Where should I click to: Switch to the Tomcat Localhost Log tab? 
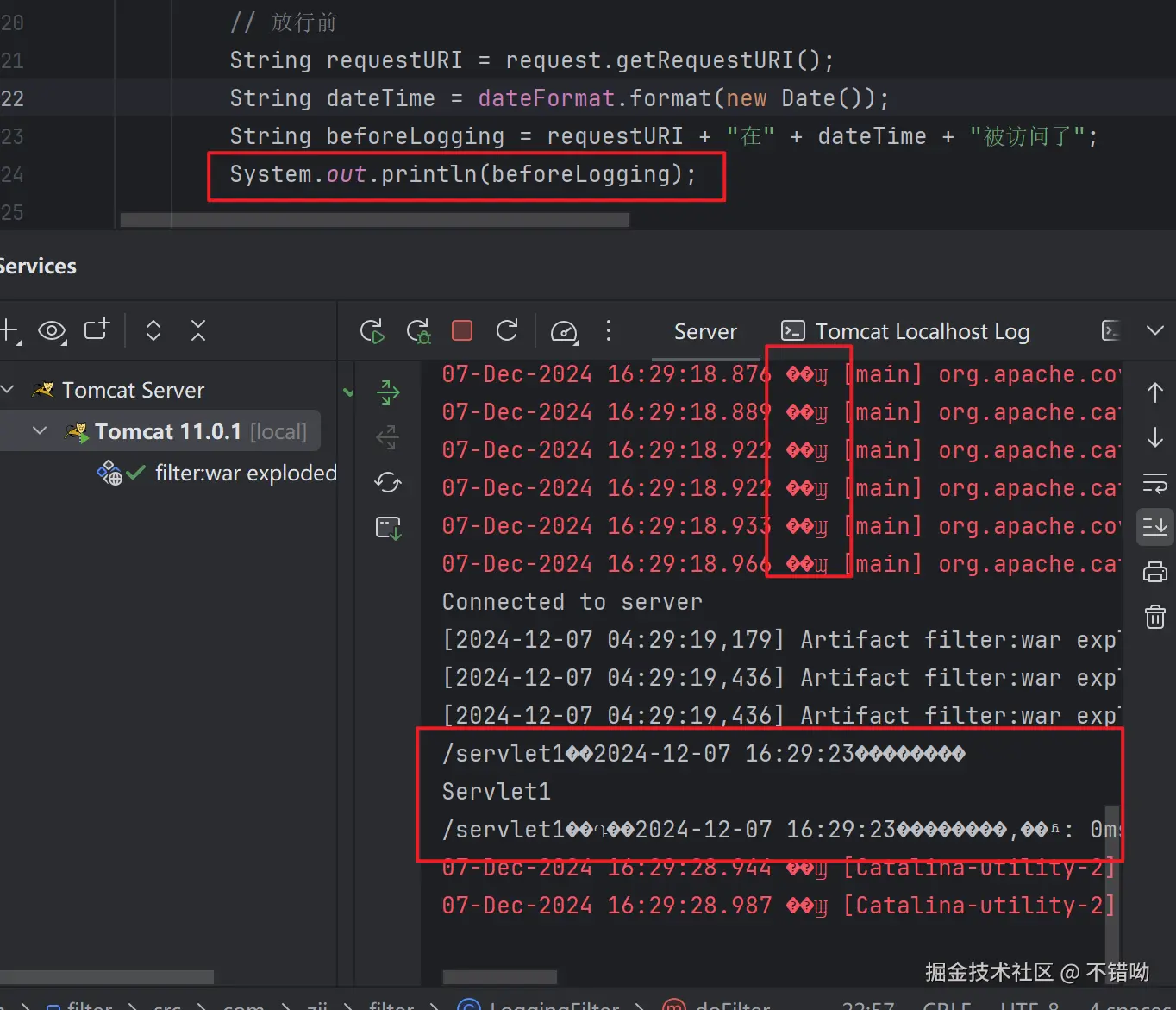click(905, 332)
